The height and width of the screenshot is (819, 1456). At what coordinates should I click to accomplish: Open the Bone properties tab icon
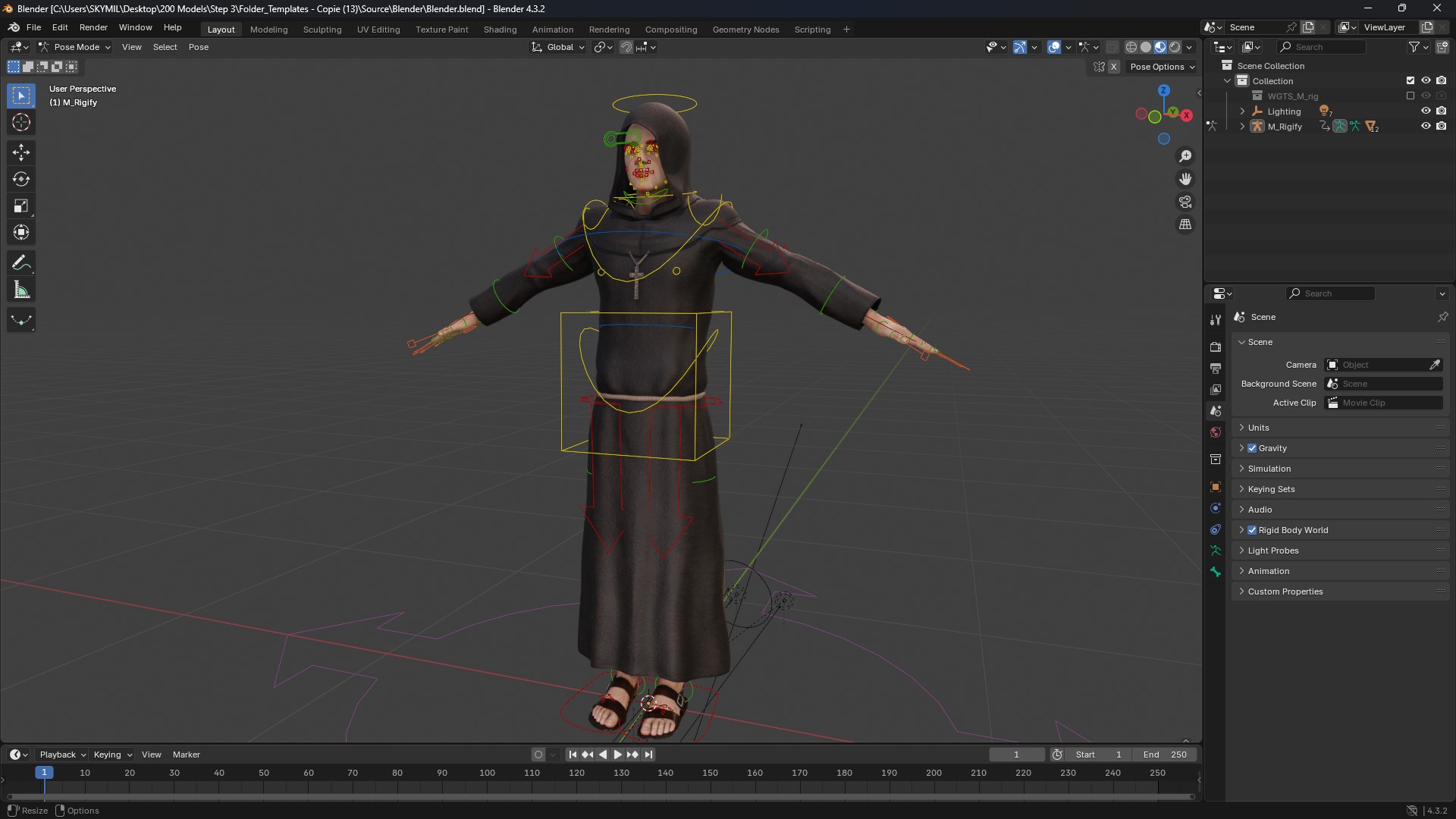pos(1216,572)
